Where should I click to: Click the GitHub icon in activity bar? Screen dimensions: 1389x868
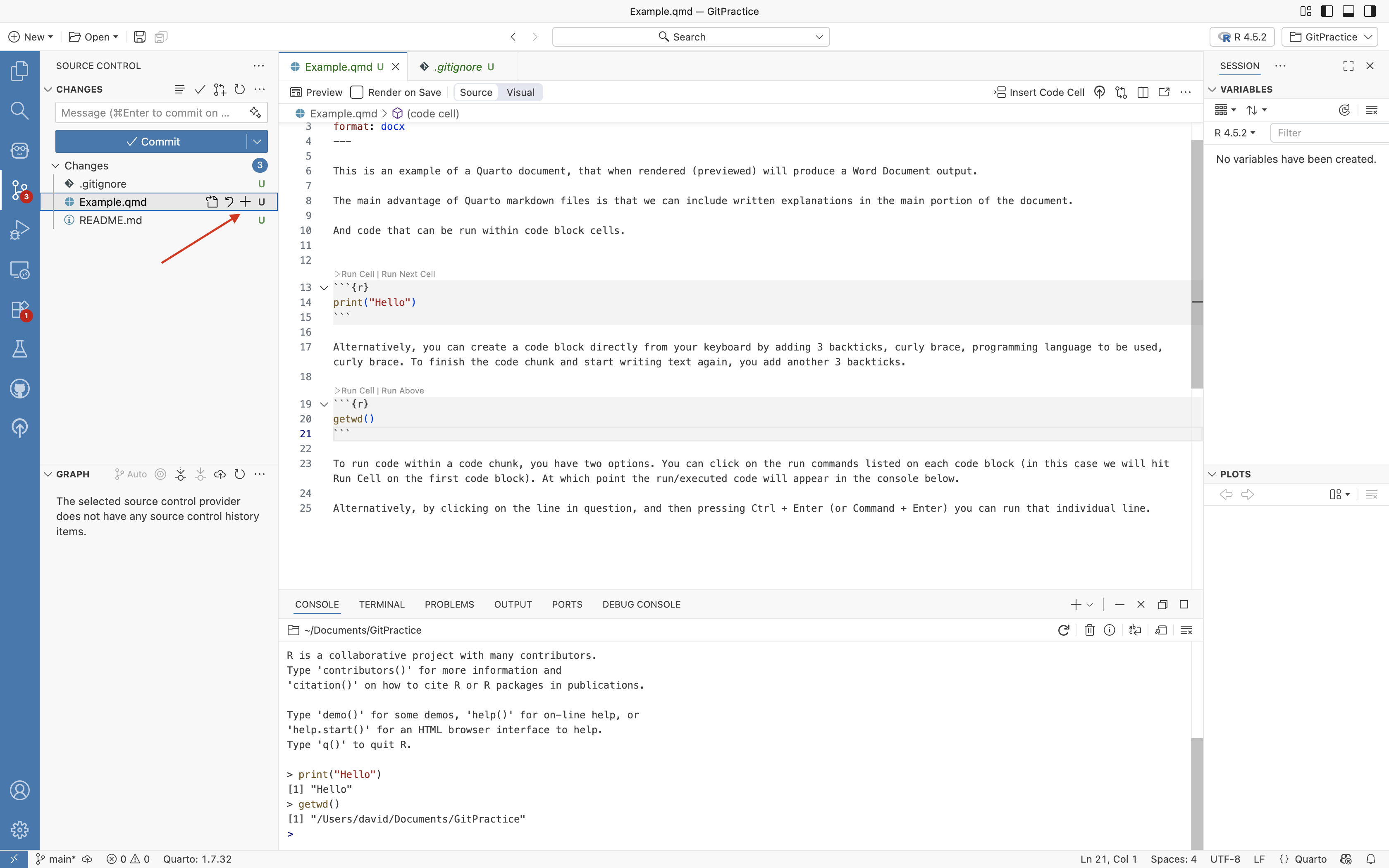click(x=19, y=389)
